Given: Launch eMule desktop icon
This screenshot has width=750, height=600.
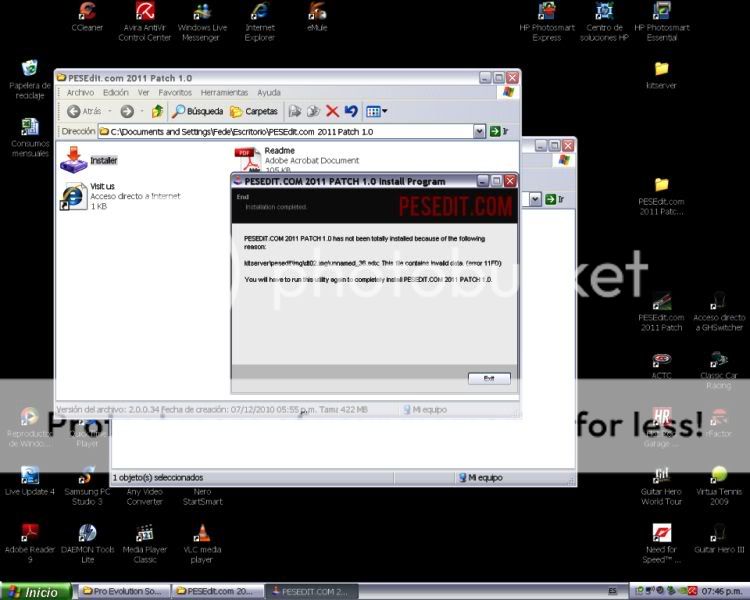Looking at the screenshot, I should (317, 17).
